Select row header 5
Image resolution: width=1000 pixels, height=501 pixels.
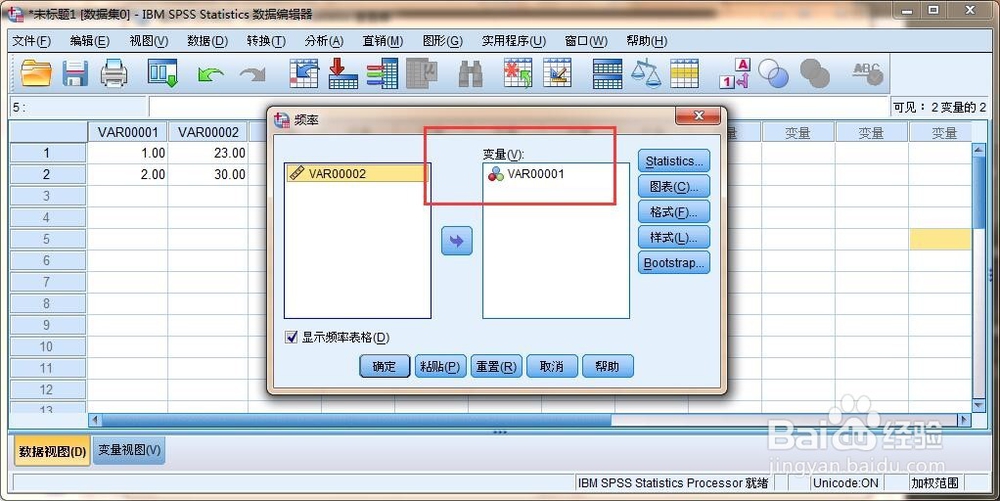(x=47, y=239)
